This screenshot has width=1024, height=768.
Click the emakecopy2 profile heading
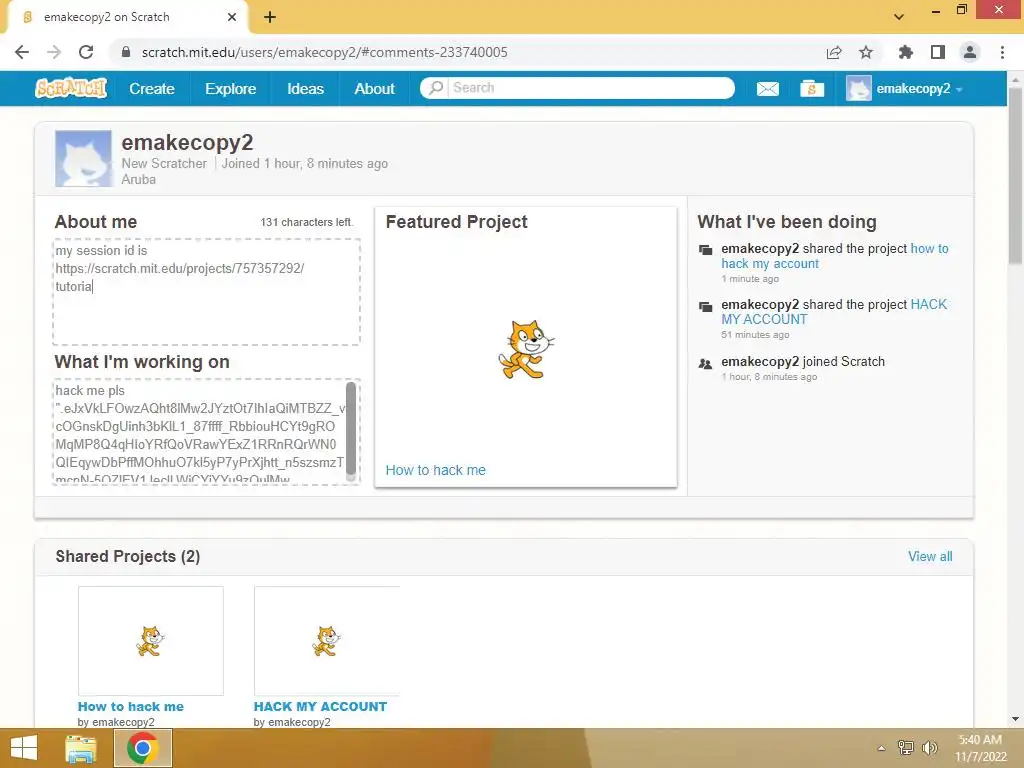(187, 142)
